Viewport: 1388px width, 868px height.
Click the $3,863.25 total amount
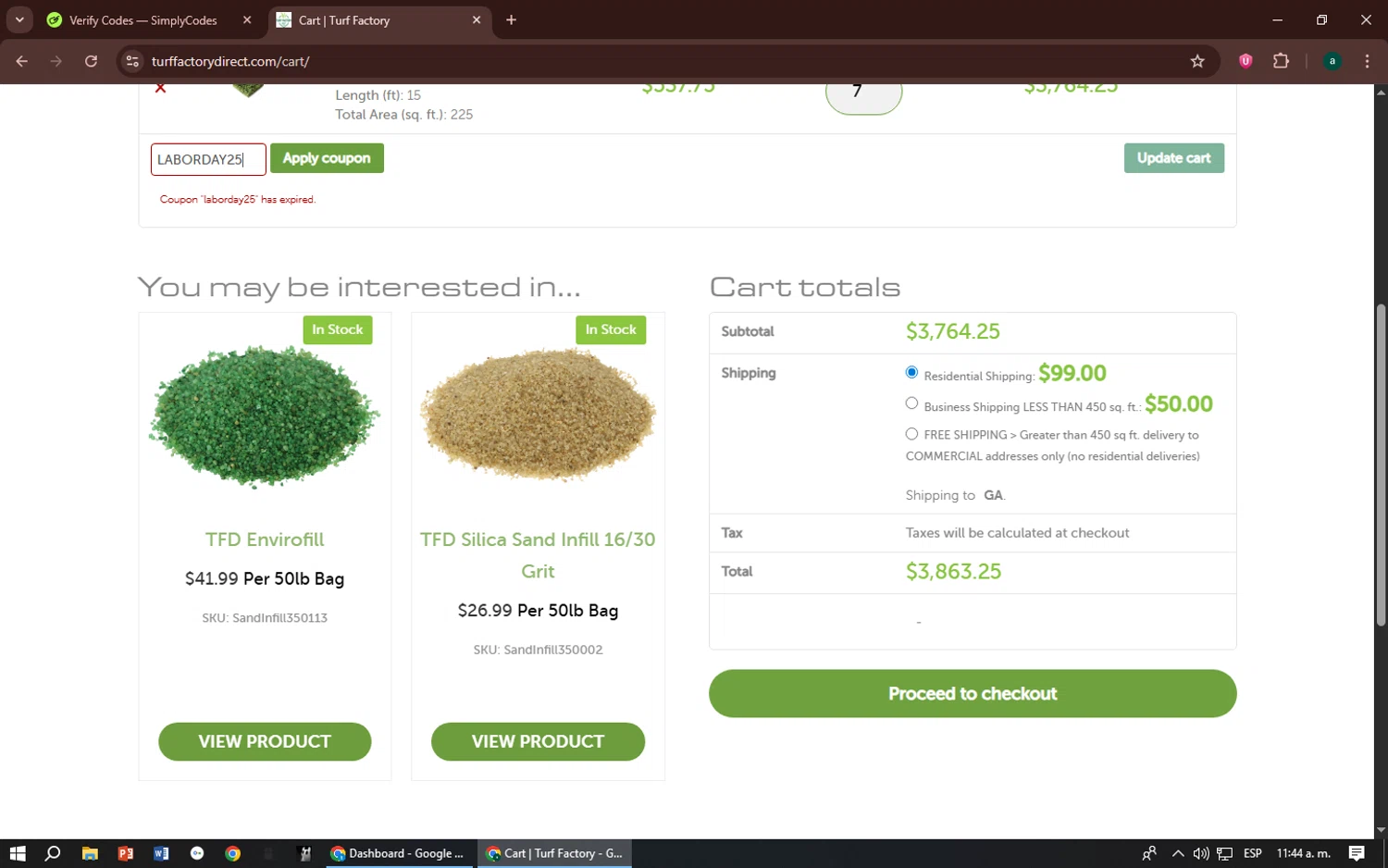[x=953, y=572]
